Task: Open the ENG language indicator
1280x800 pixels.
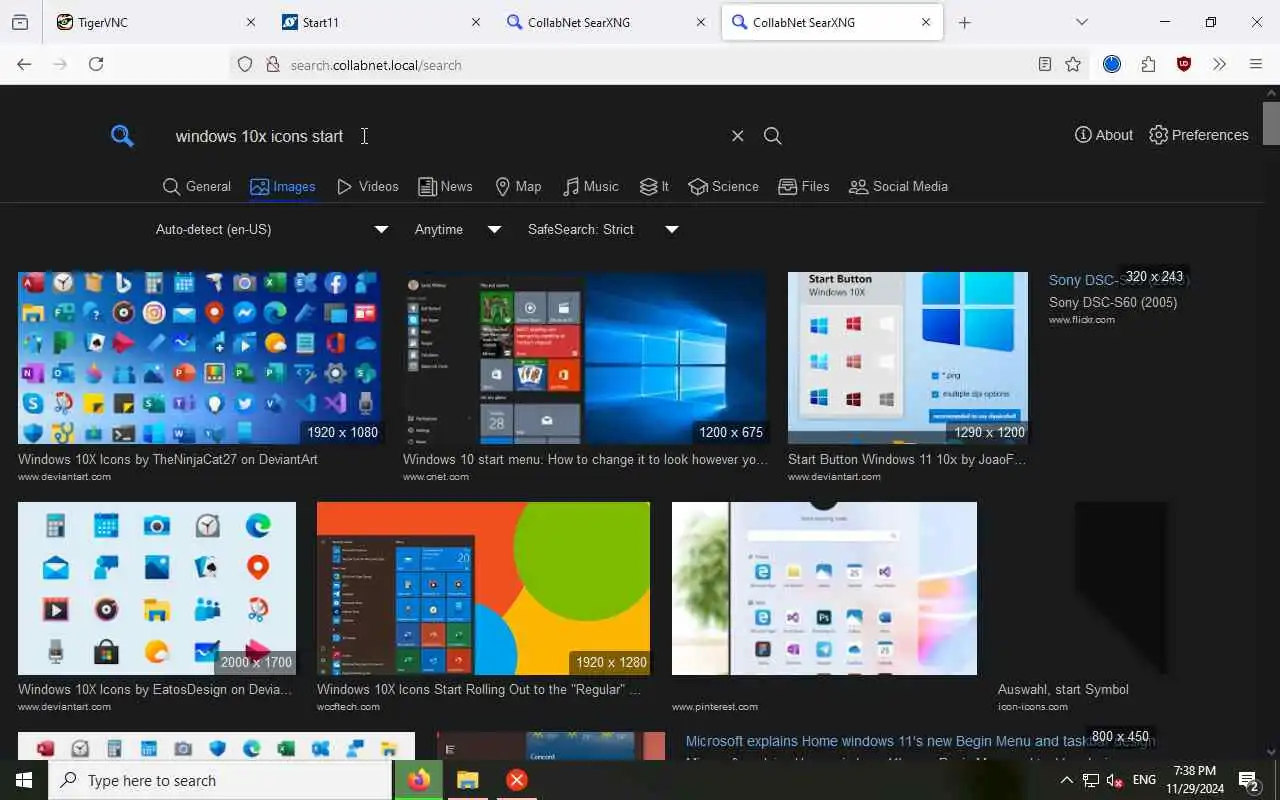Action: pyautogui.click(x=1144, y=780)
